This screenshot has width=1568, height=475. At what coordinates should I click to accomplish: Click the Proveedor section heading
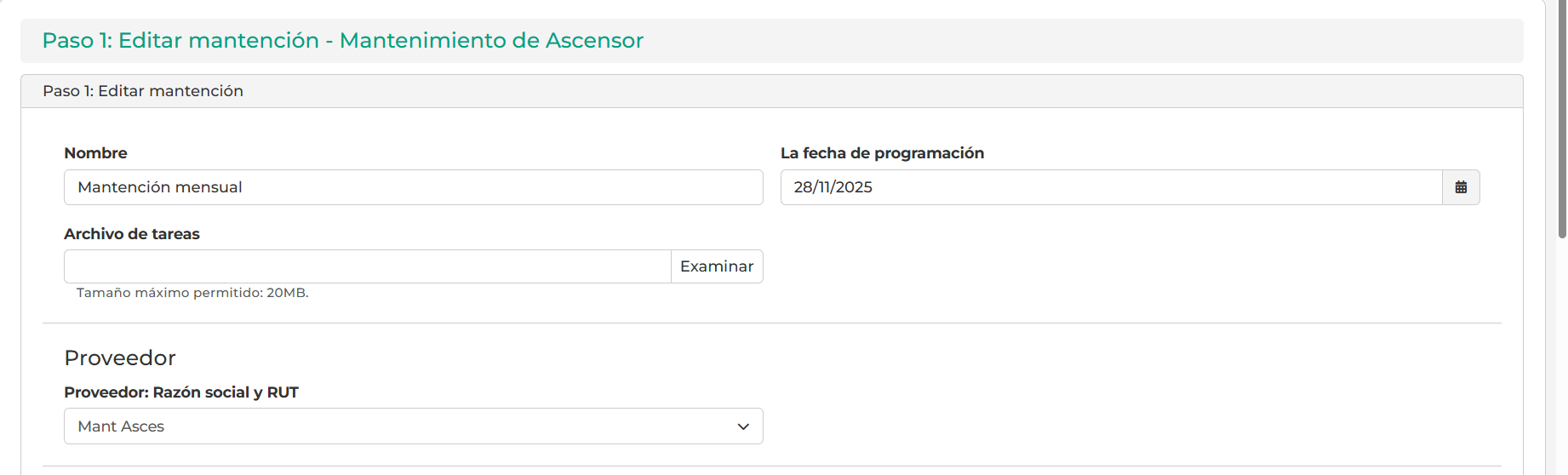click(120, 358)
